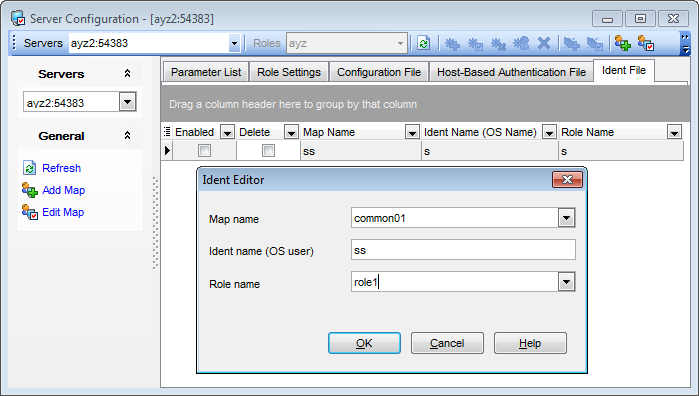Screen dimensions: 699x396
Task: Switch to the Parameter List tab
Action: [206, 72]
